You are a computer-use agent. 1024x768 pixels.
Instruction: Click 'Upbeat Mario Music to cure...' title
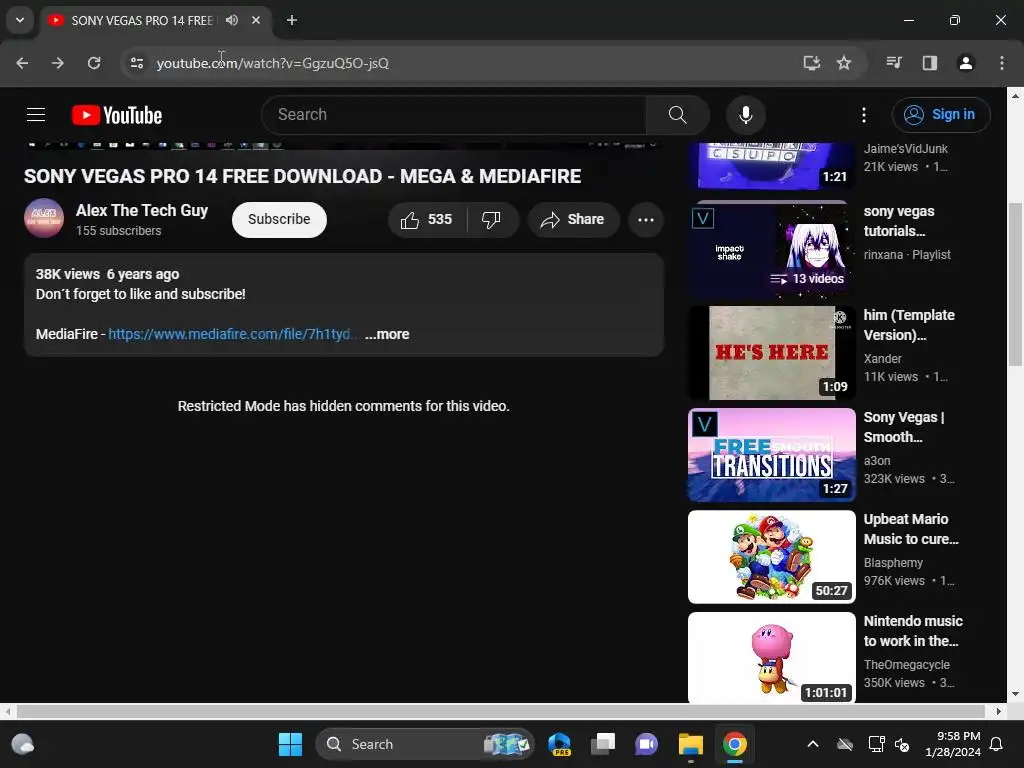[x=911, y=529]
